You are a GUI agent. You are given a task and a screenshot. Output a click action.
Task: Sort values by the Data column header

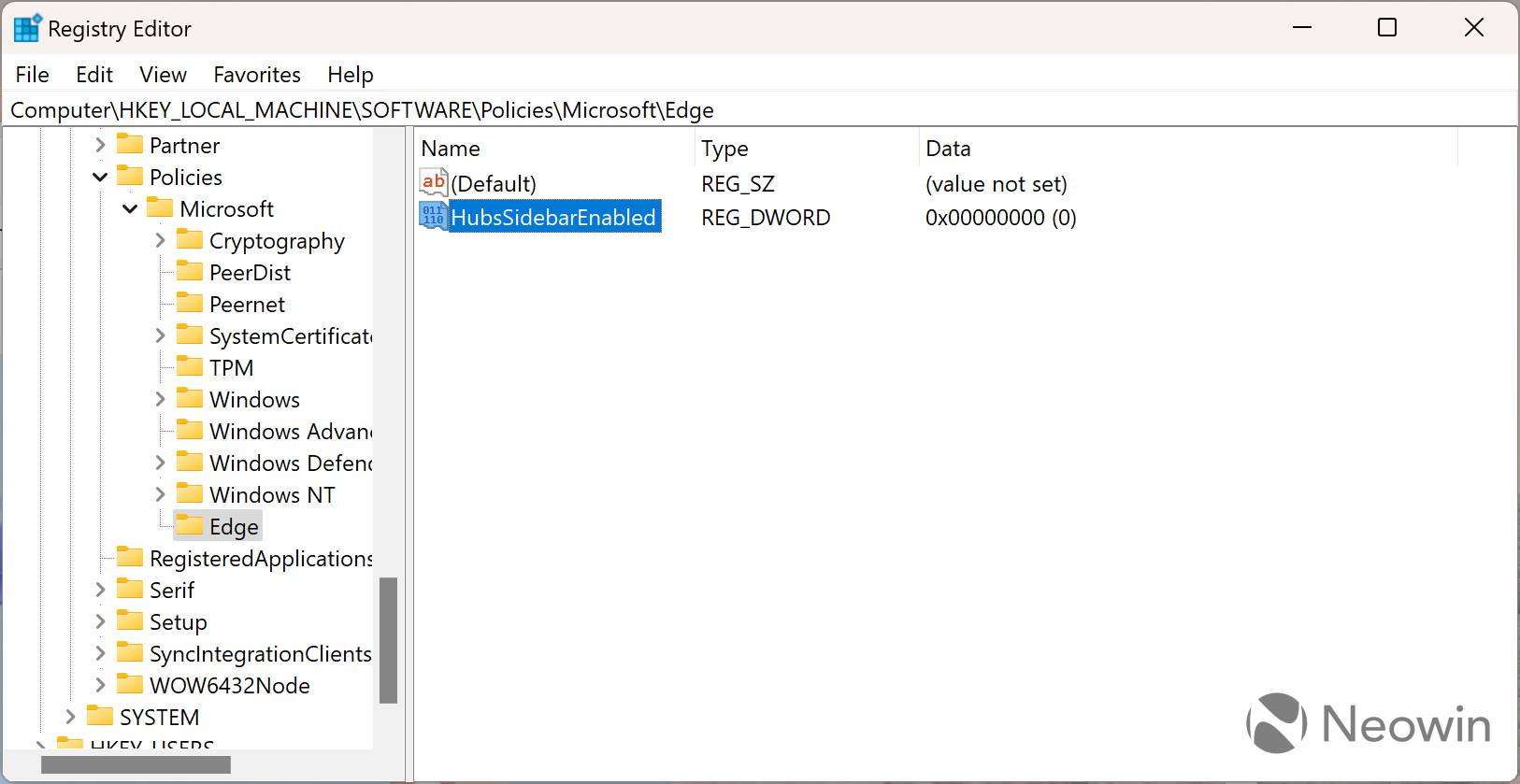point(1188,148)
